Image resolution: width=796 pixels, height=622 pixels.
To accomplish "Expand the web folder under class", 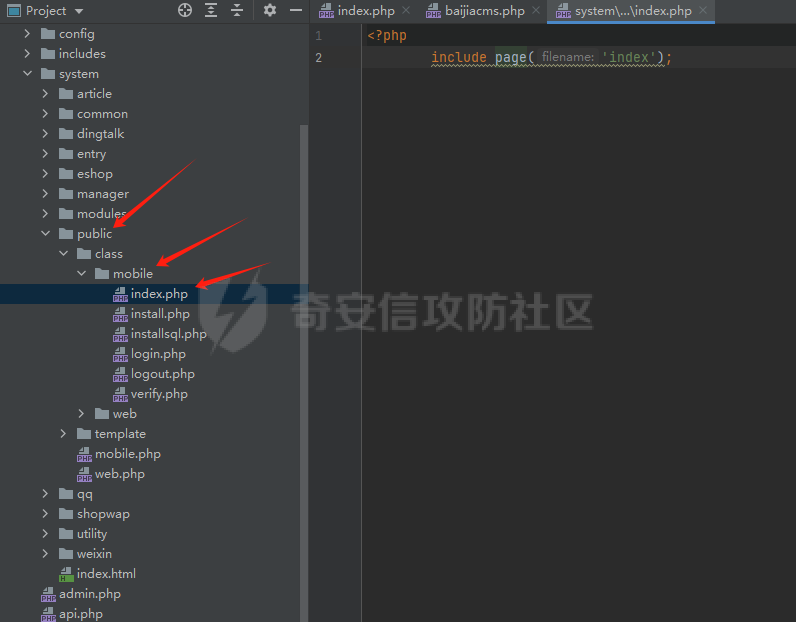I will tap(81, 414).
